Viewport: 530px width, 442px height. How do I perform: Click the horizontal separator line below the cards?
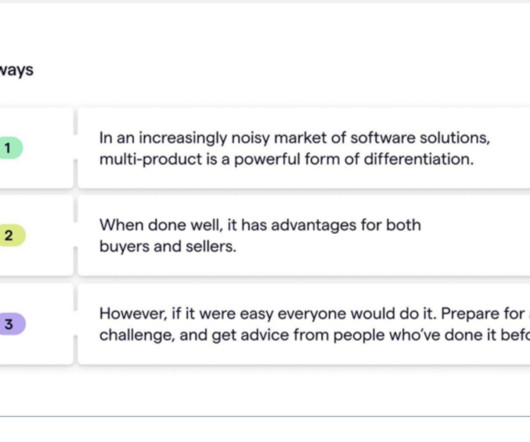(265, 417)
